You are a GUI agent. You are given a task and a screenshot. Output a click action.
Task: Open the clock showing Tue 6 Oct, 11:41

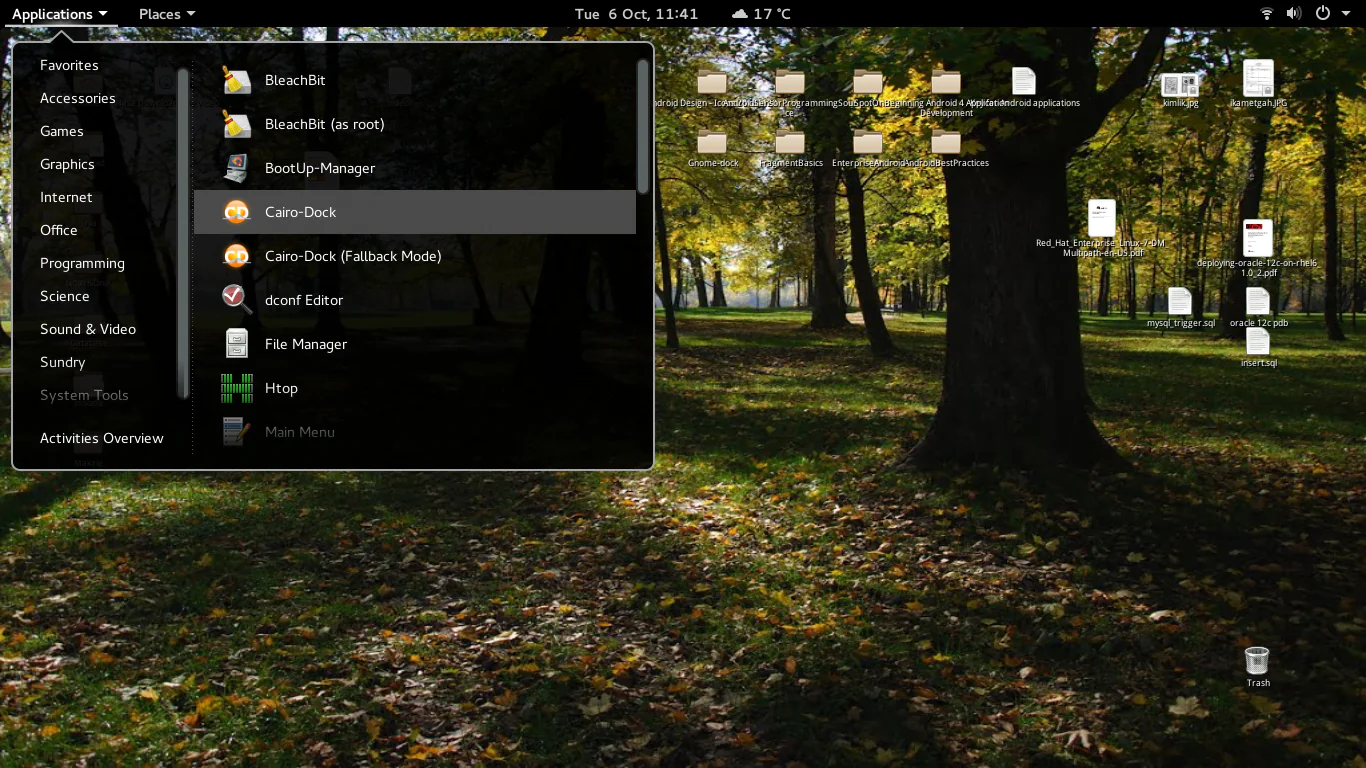[x=636, y=14]
